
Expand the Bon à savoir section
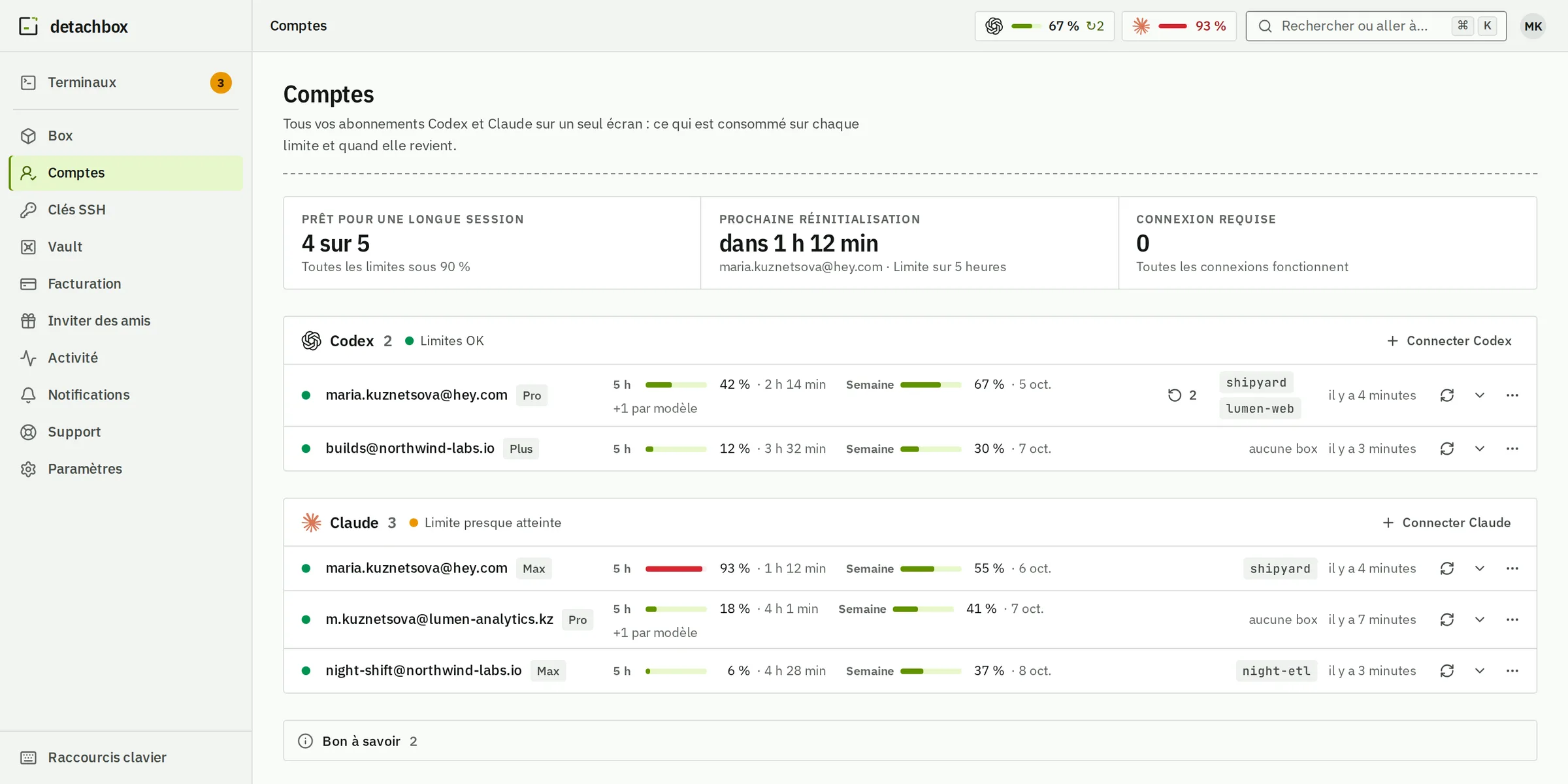pos(909,741)
